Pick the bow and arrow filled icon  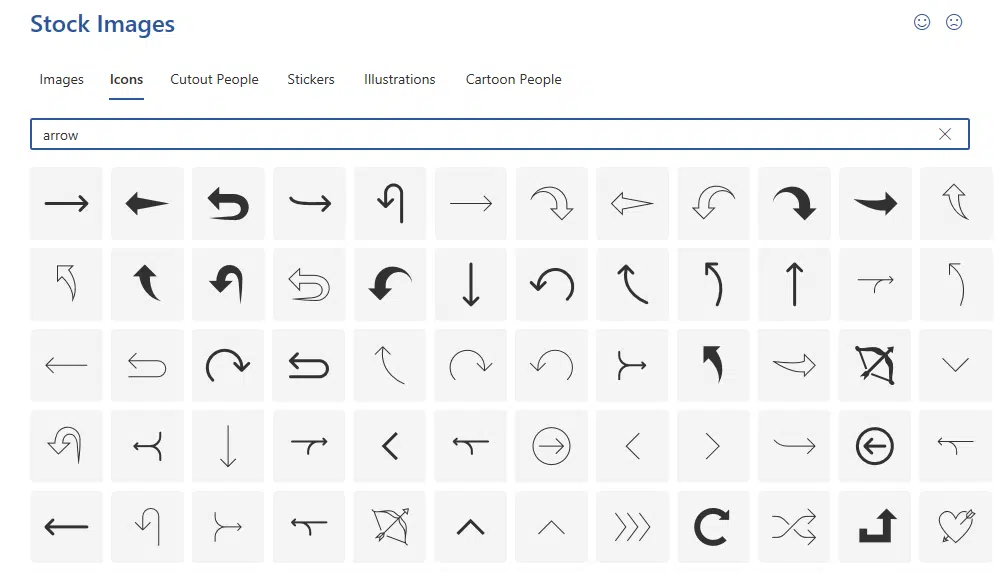click(x=875, y=365)
